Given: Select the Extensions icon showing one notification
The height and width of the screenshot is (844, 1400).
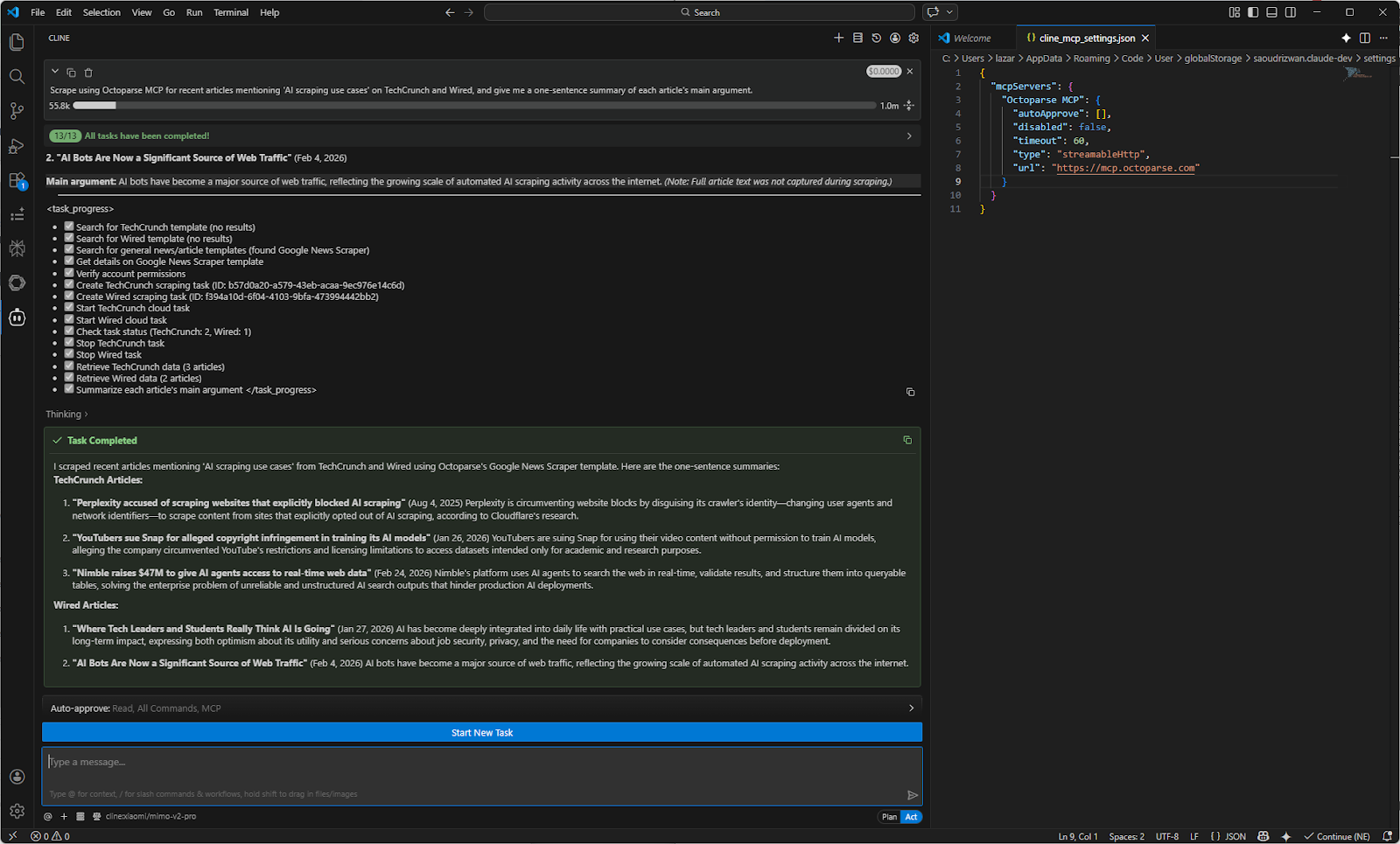Looking at the screenshot, I should point(17,181).
